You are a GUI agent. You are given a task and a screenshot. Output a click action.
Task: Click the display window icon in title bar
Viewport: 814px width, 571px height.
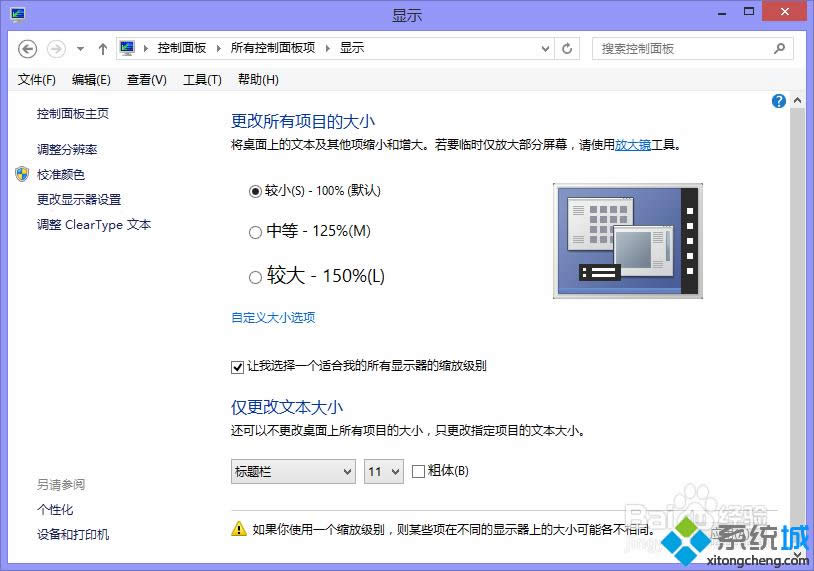click(17, 14)
